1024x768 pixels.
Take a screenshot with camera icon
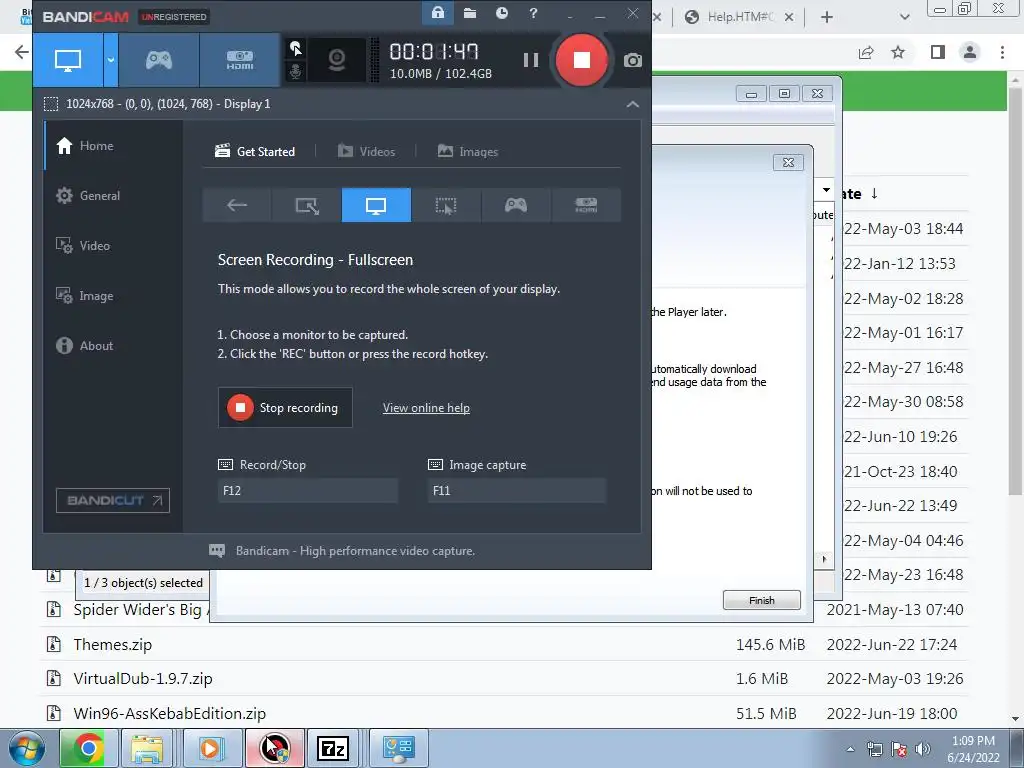click(632, 61)
